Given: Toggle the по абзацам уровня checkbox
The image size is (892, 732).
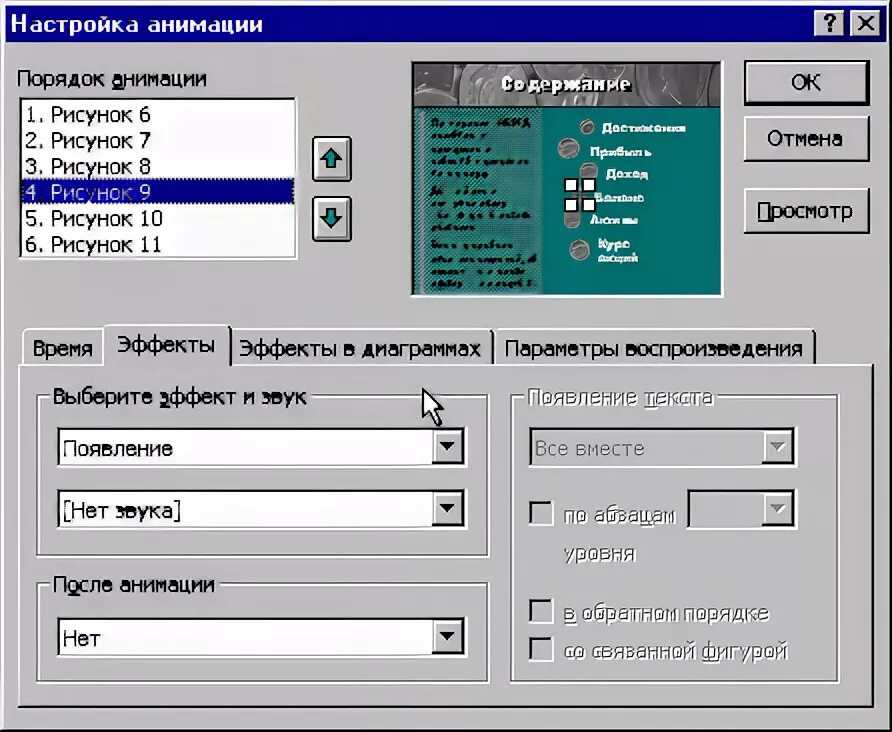Looking at the screenshot, I should [x=541, y=513].
